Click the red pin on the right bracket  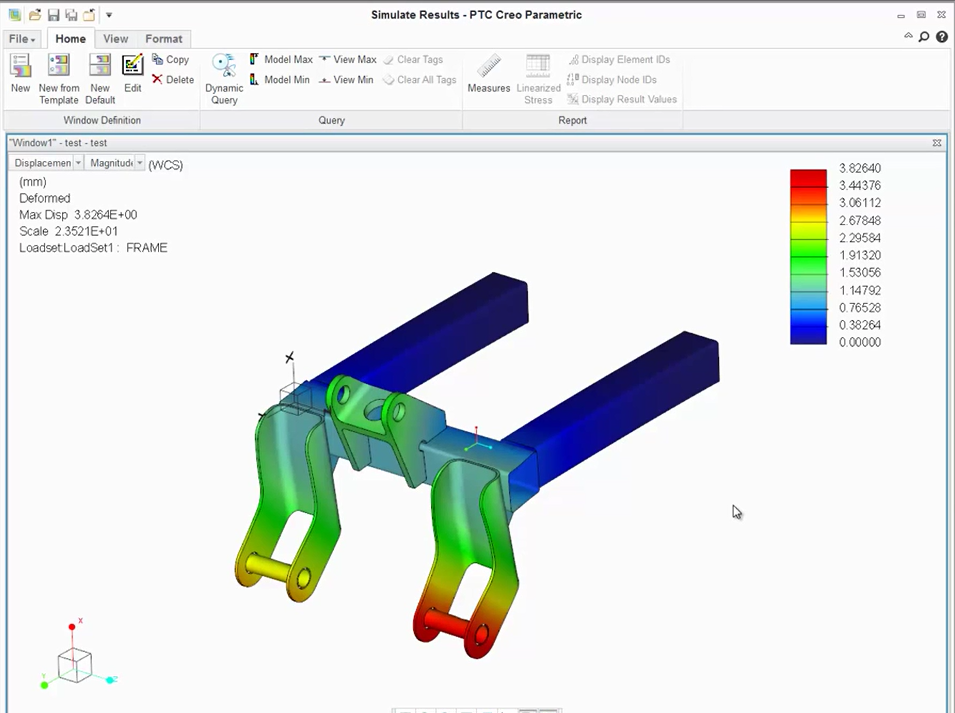(x=449, y=625)
